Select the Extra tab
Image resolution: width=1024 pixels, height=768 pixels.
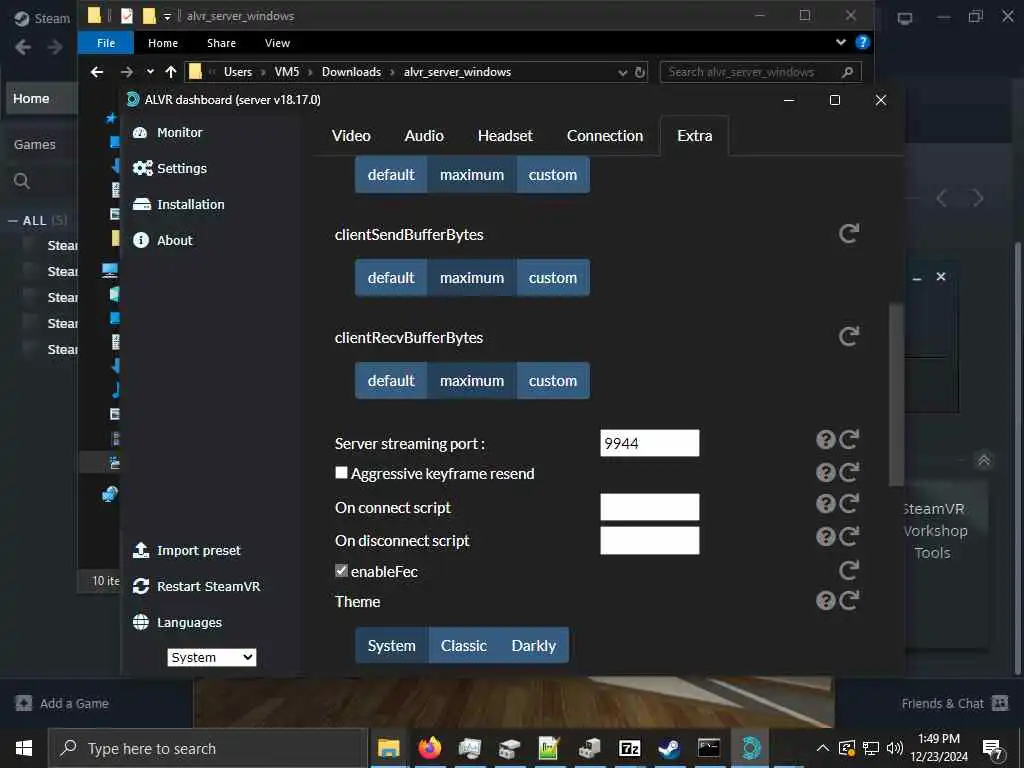click(694, 136)
